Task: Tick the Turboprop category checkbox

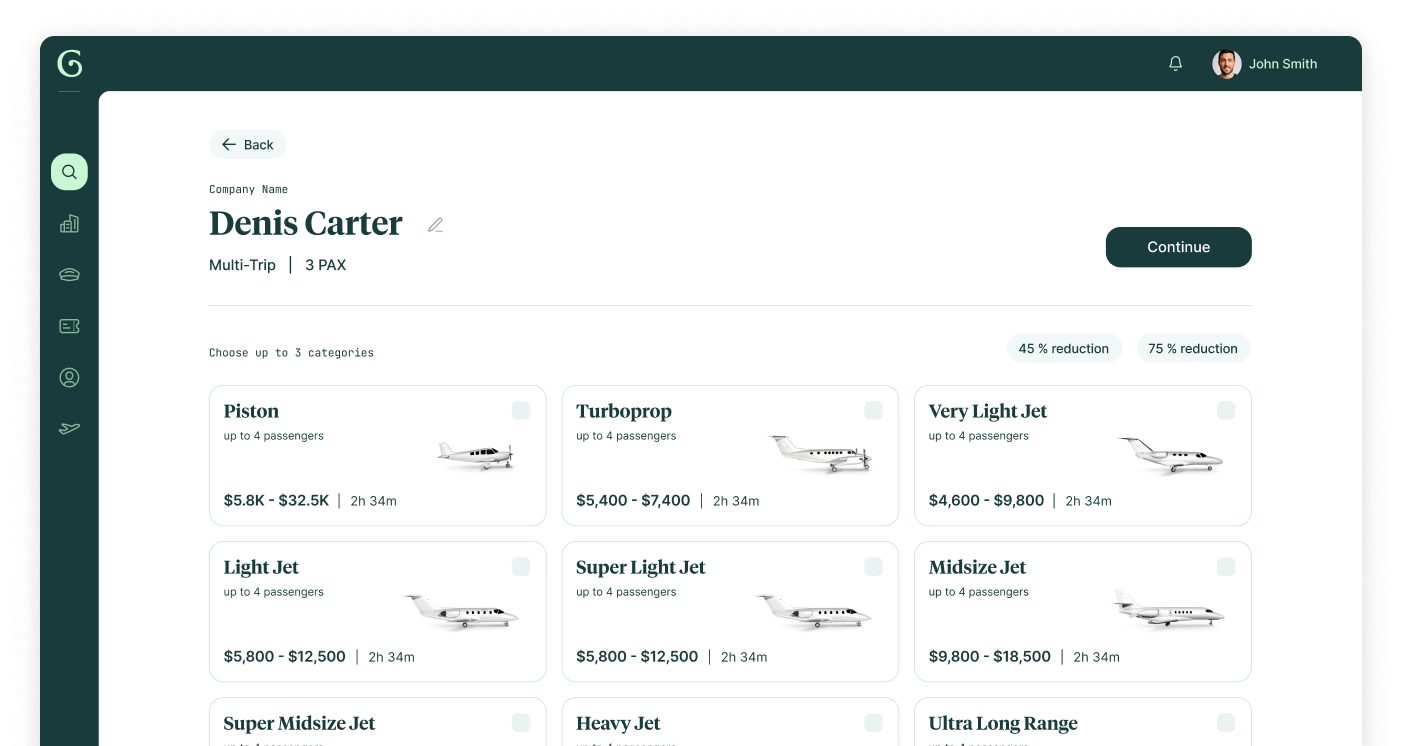Action: coord(873,410)
